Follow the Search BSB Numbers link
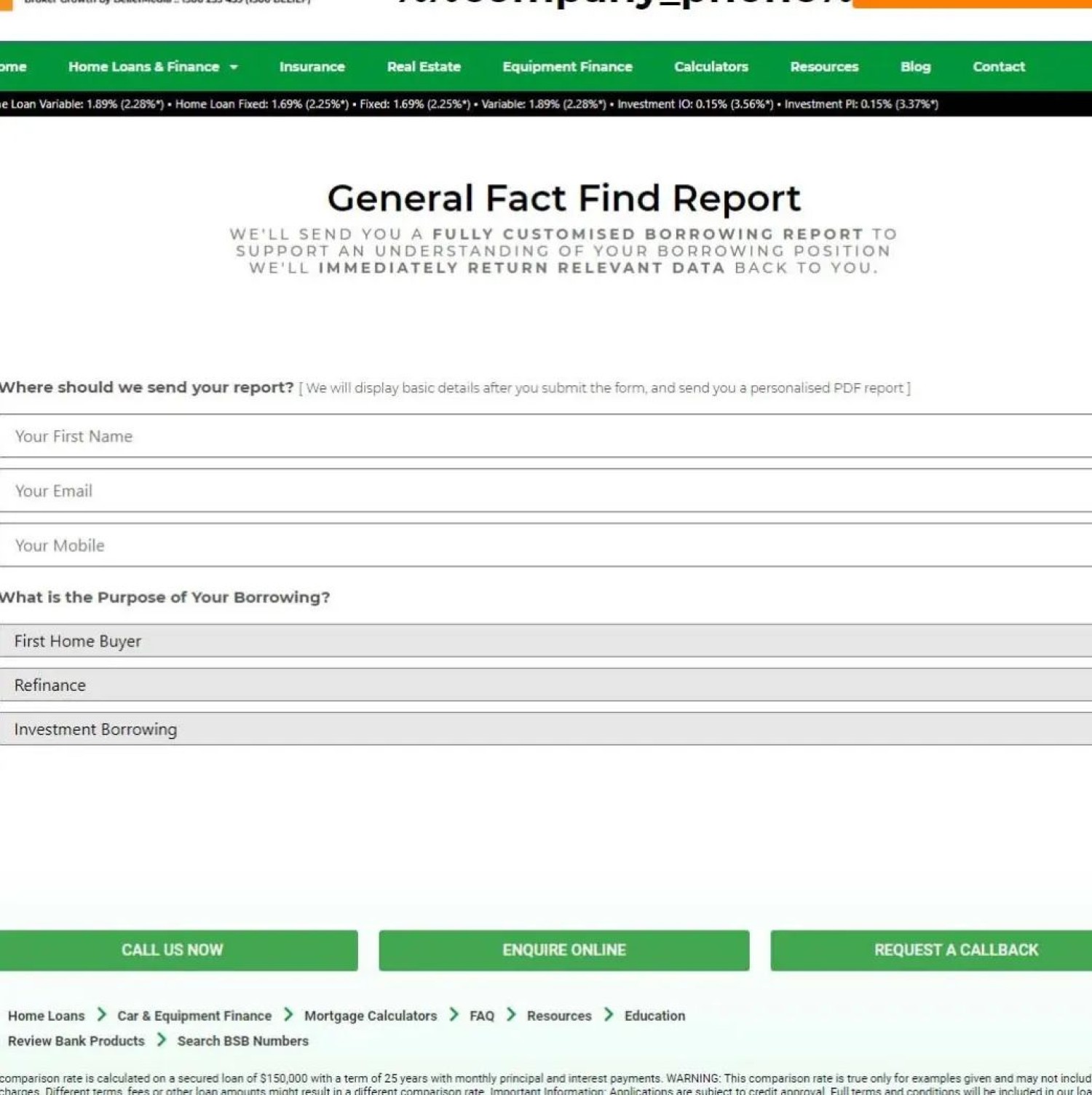Screen dimensions: 1092x1095 click(x=242, y=1041)
